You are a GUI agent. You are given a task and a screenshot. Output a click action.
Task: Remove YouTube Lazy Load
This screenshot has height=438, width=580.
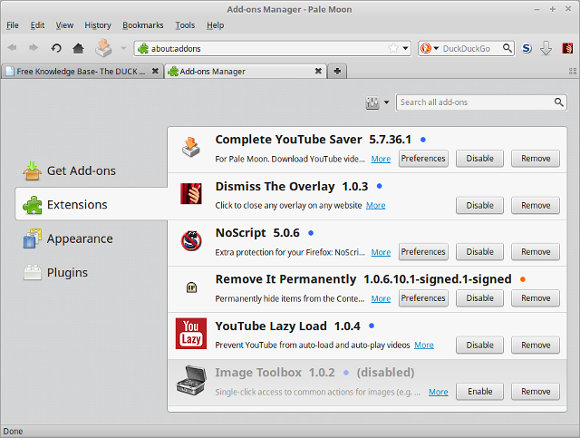point(536,345)
